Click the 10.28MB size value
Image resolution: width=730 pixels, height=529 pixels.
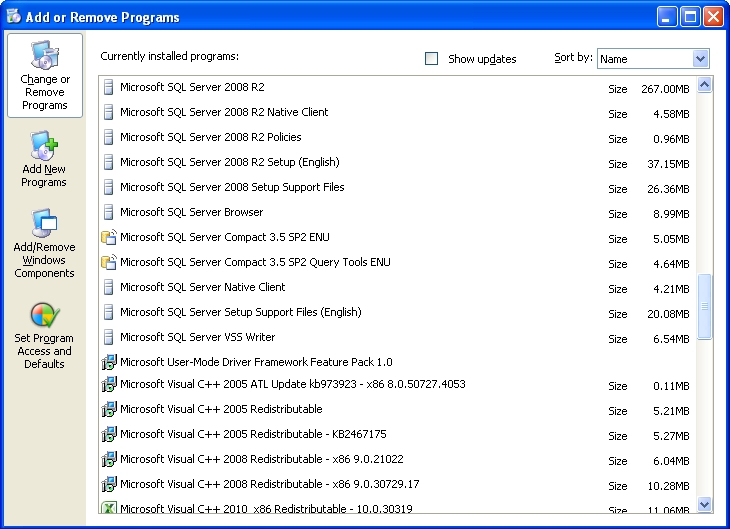coord(668,486)
